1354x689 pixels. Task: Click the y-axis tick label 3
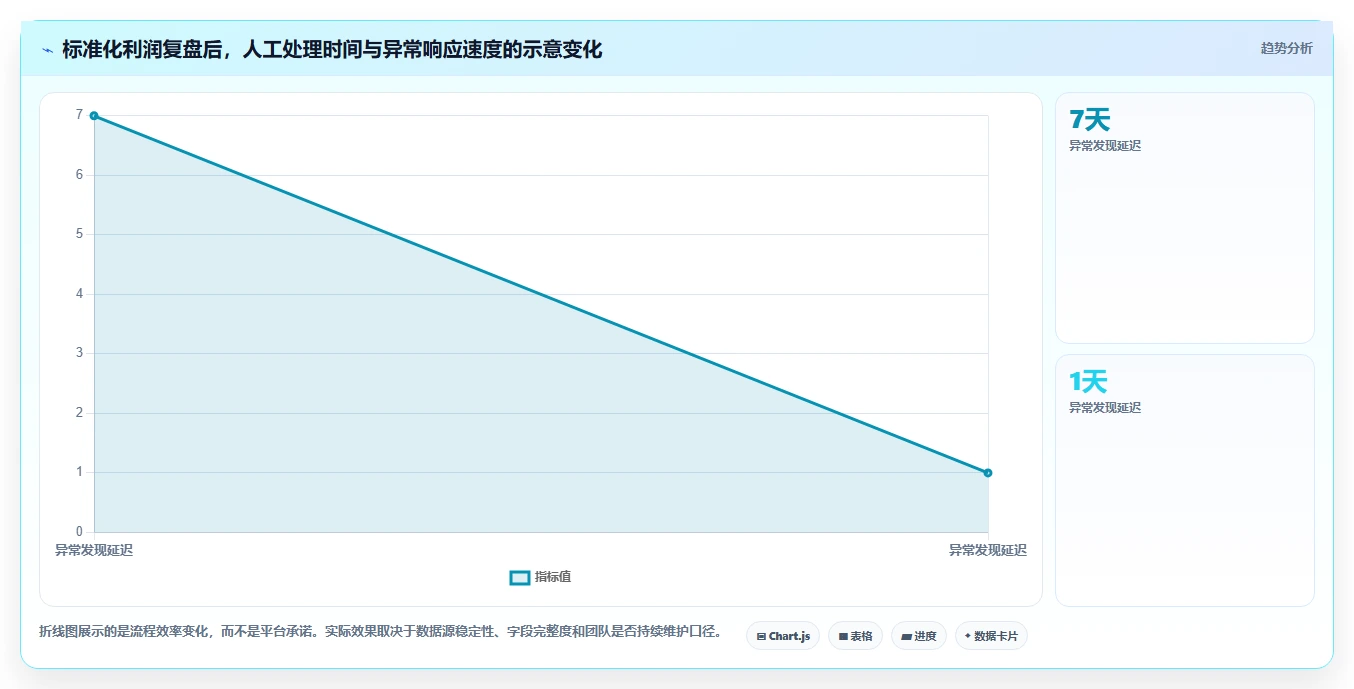[x=79, y=353]
